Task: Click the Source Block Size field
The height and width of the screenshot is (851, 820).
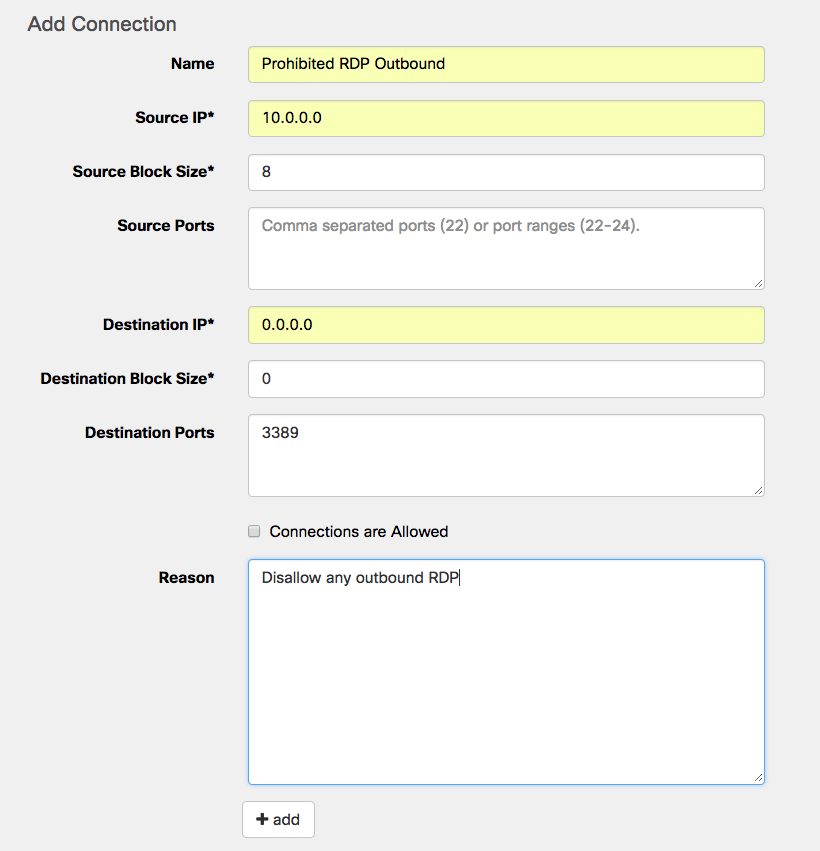Action: click(x=506, y=172)
